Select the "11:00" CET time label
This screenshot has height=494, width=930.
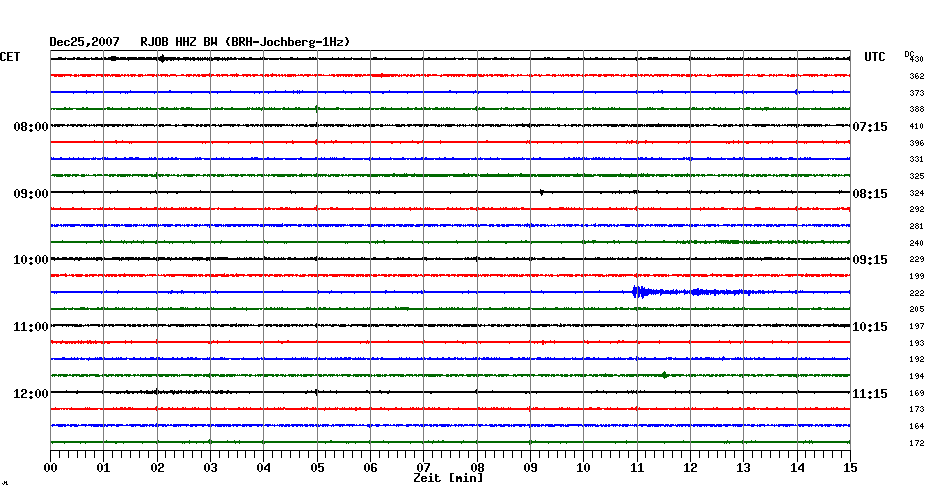31,327
